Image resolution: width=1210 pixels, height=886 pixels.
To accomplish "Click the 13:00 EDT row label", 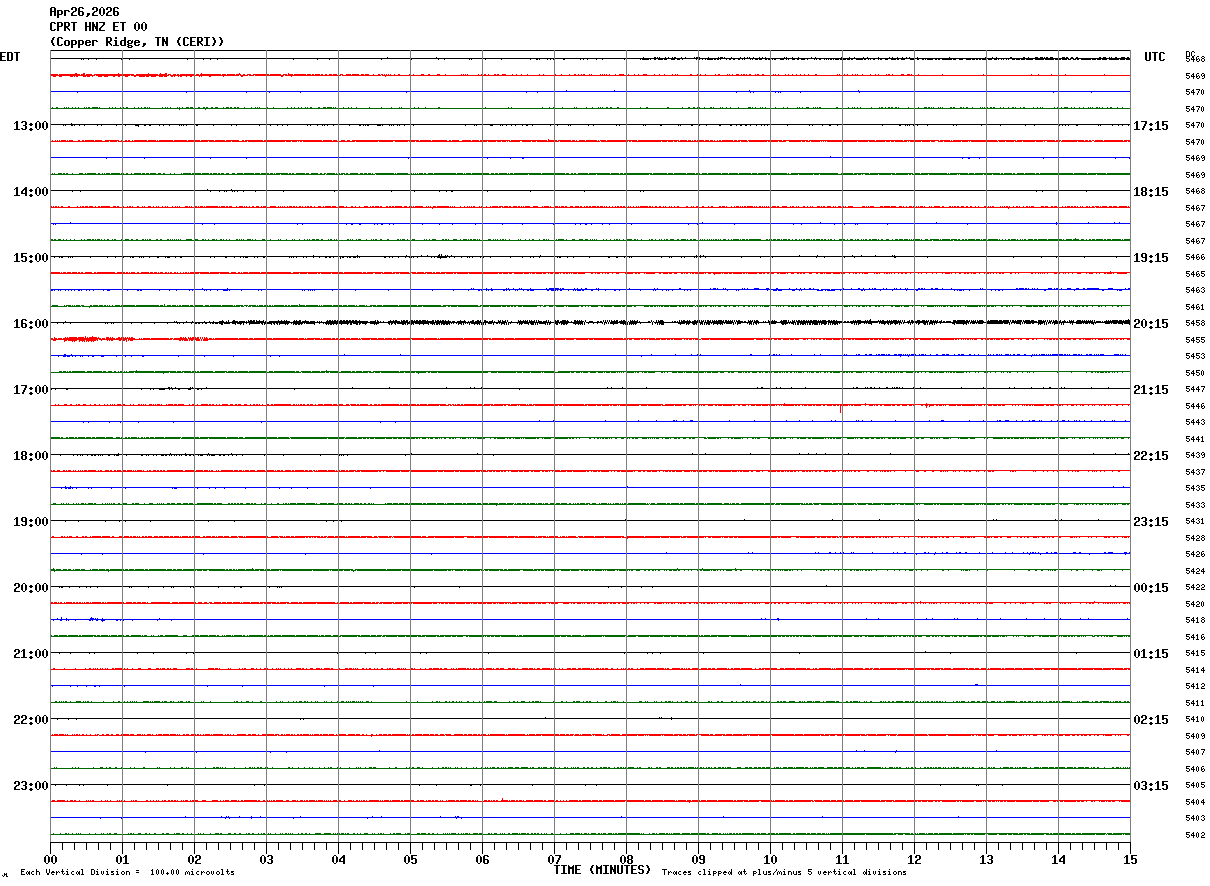I will (x=30, y=125).
